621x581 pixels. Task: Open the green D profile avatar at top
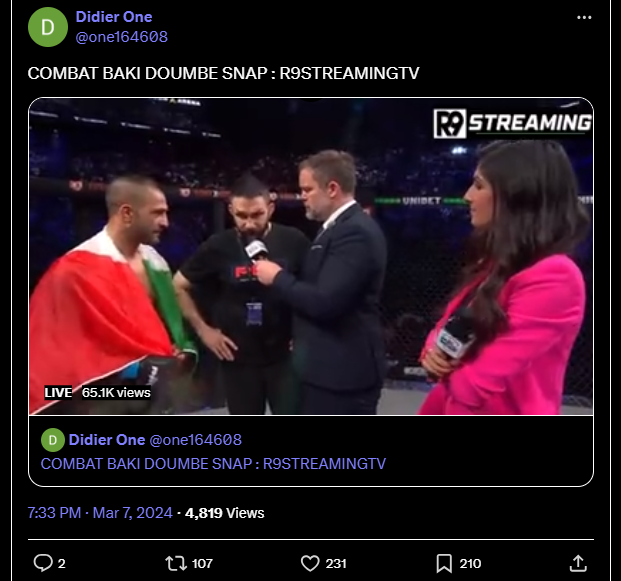coord(48,27)
